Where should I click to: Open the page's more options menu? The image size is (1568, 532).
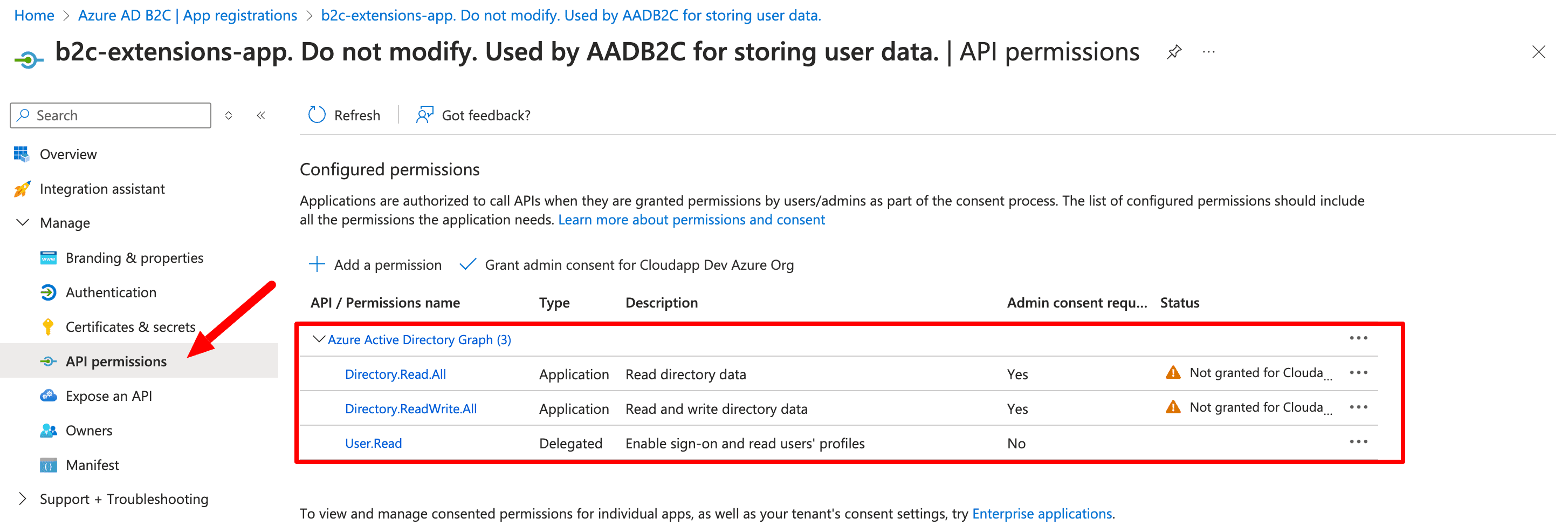(x=1208, y=52)
